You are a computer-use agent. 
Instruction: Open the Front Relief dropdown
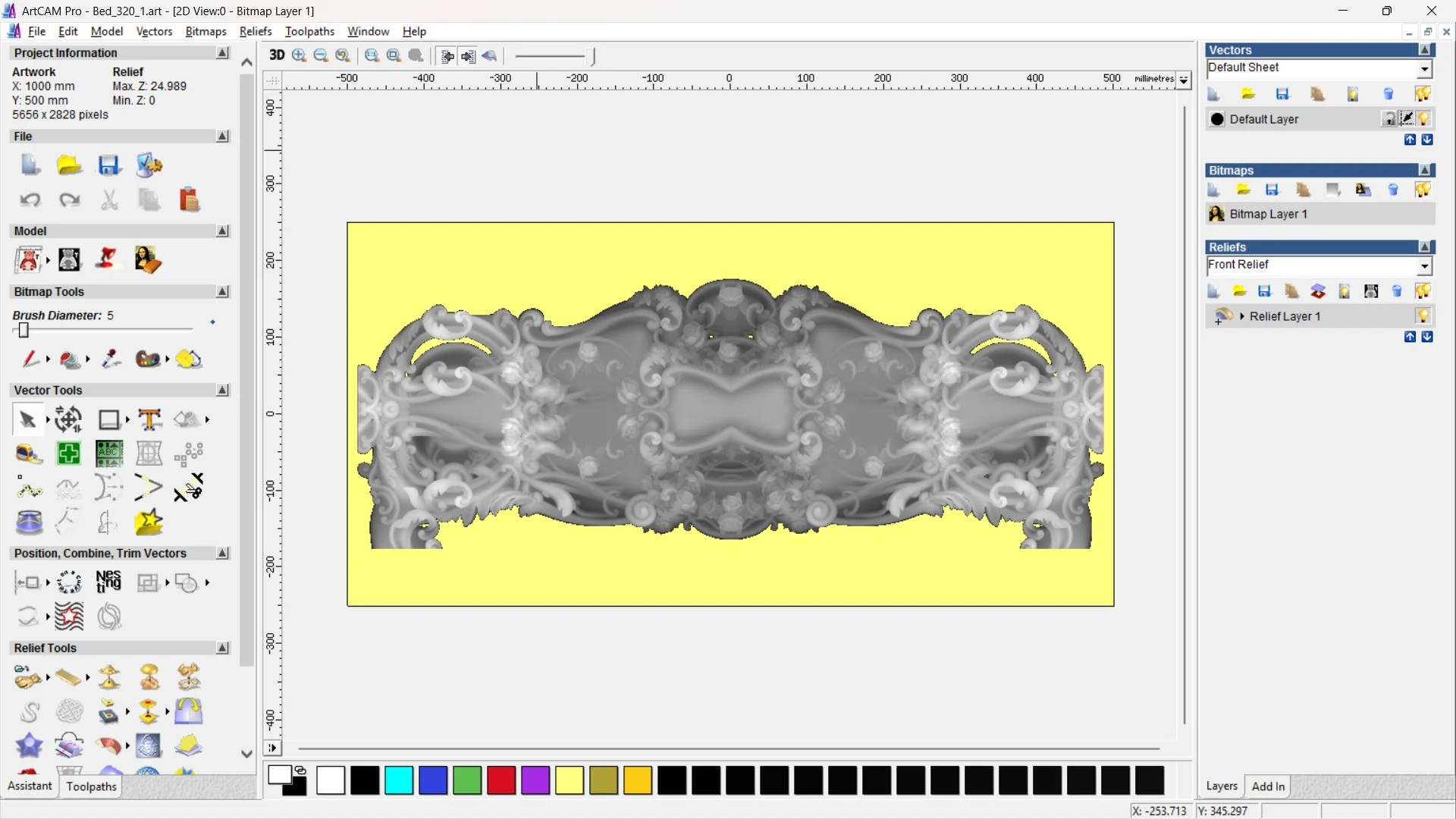click(1424, 265)
